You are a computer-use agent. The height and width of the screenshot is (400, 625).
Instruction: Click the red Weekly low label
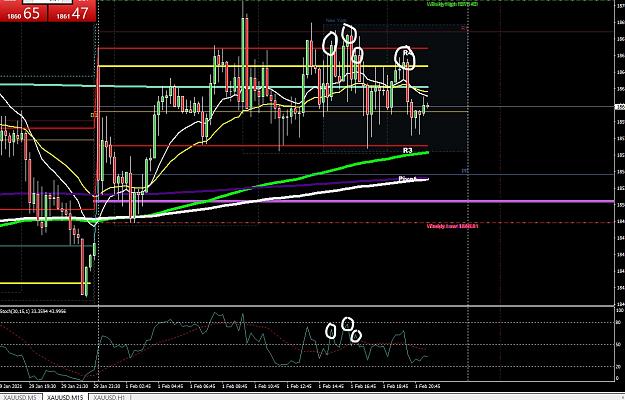(x=452, y=226)
